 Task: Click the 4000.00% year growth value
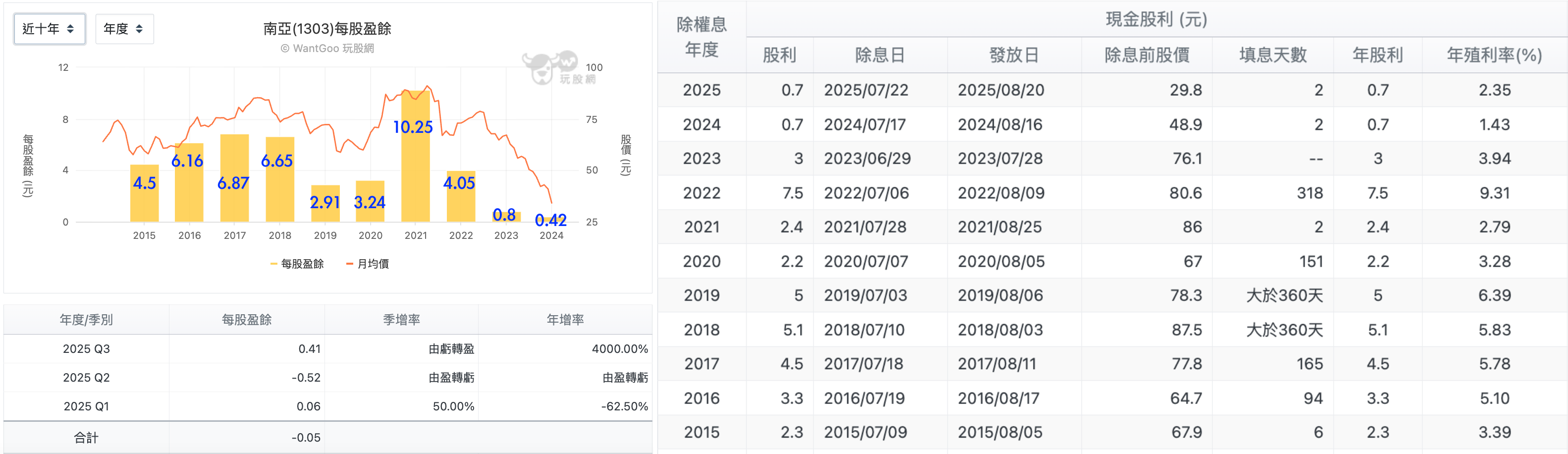click(620, 349)
